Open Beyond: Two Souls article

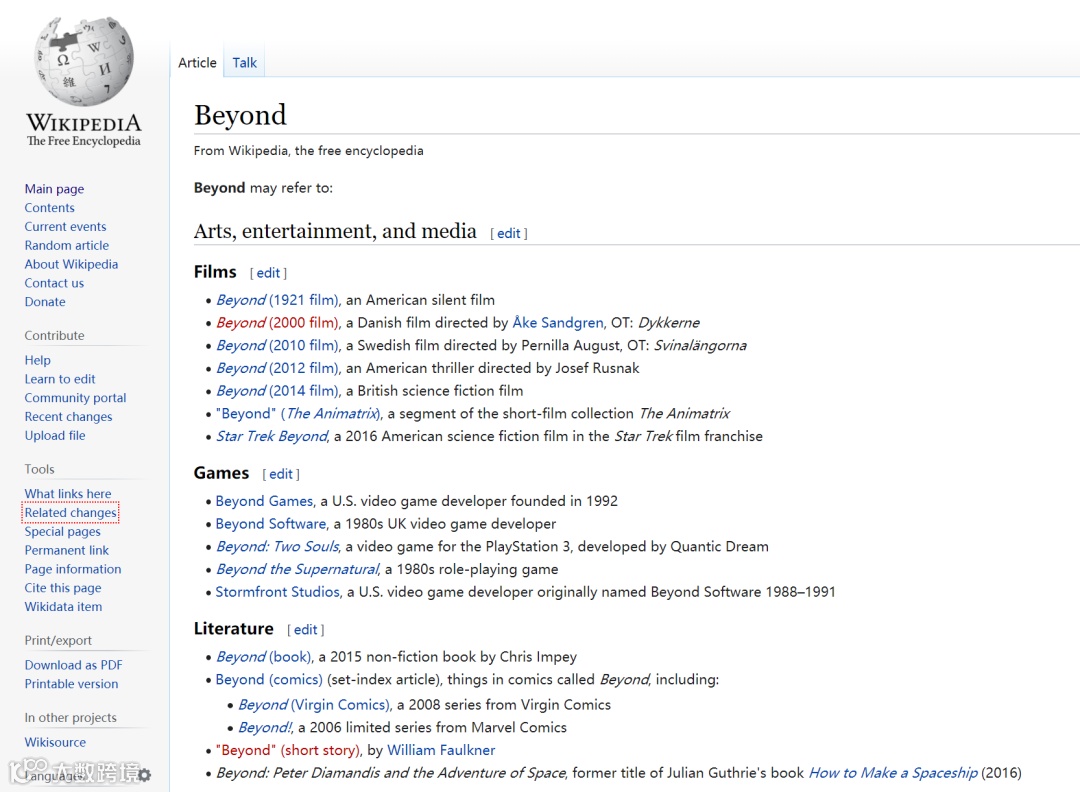[278, 547]
